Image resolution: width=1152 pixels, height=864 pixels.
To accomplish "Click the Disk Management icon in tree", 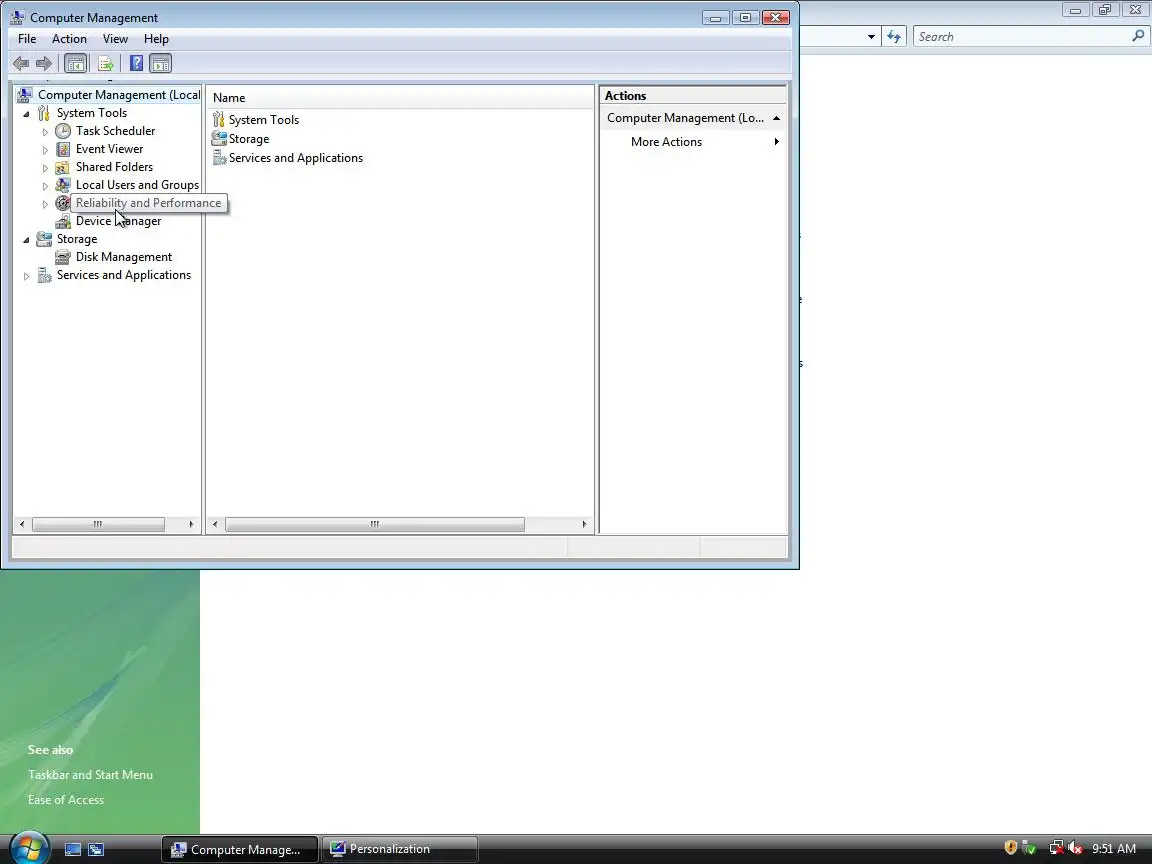I will (63, 257).
